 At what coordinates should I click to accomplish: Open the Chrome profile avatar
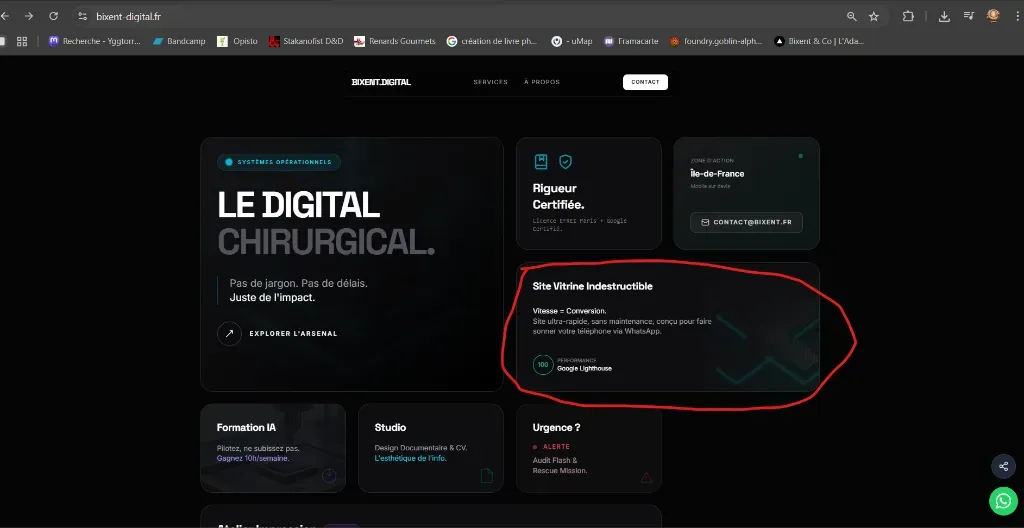click(x=993, y=16)
